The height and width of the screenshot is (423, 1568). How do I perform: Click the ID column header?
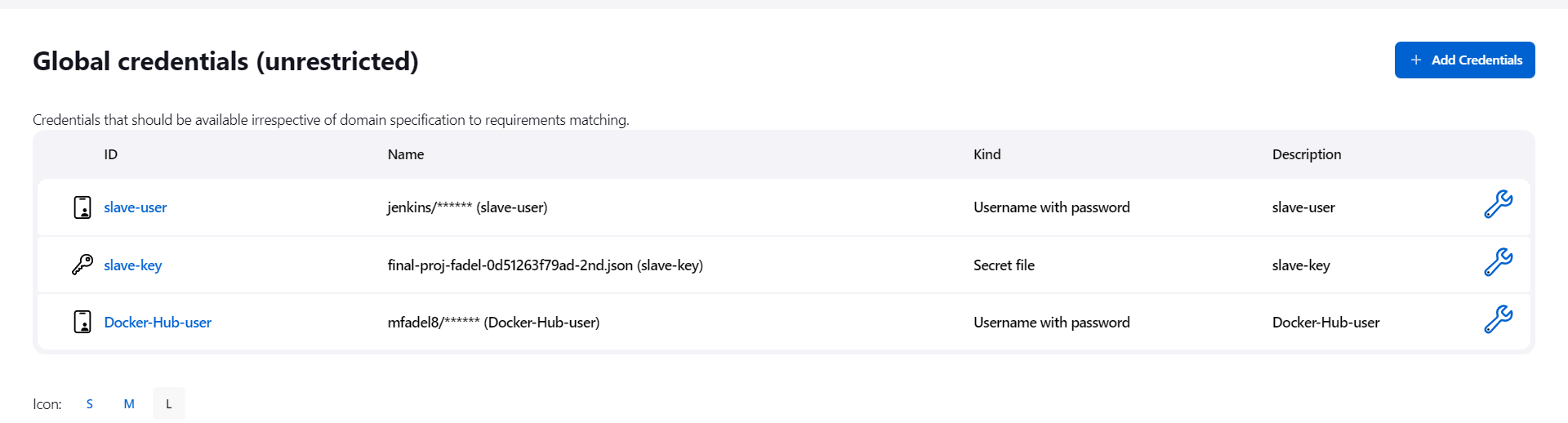click(111, 154)
